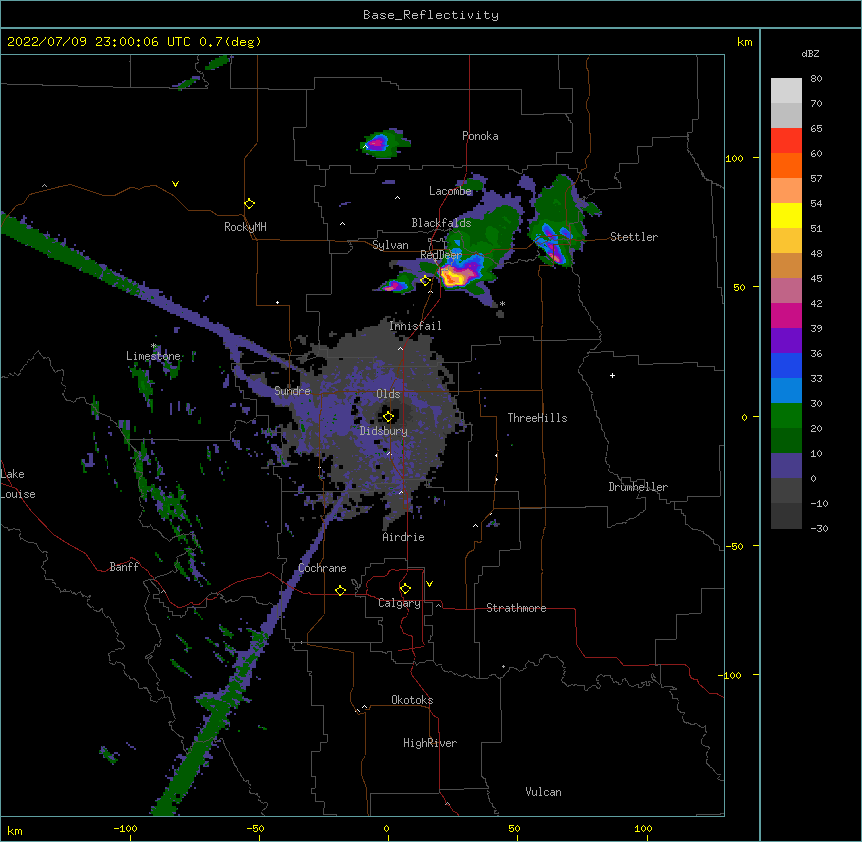Click the Blackfalds city label
The image size is (862, 842).
coord(441,223)
